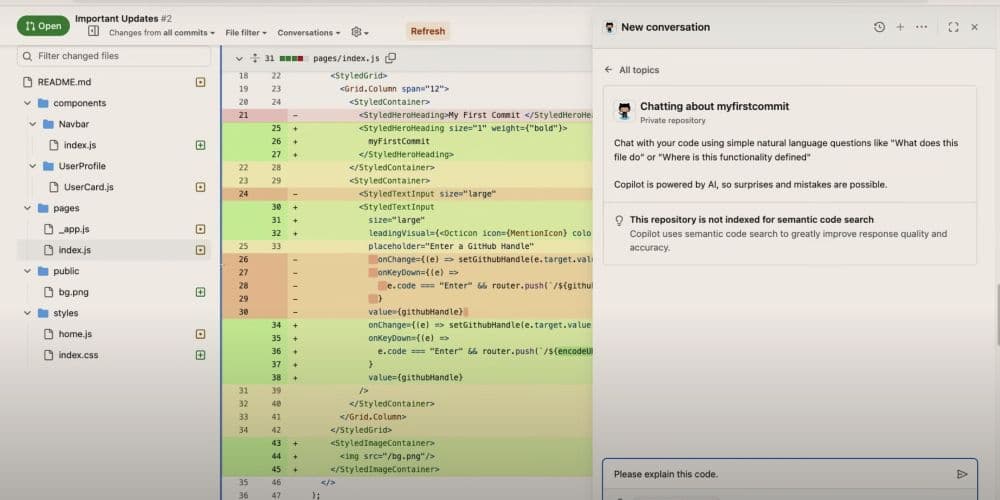Click the green Open pull request badge
1000x500 pixels.
click(x=43, y=26)
